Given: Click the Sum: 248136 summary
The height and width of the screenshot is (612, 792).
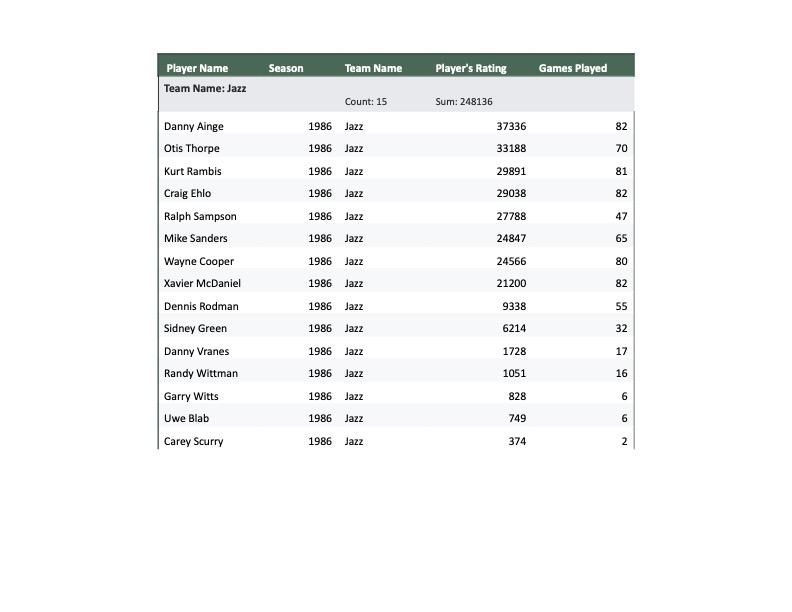Looking at the screenshot, I should pos(464,102).
